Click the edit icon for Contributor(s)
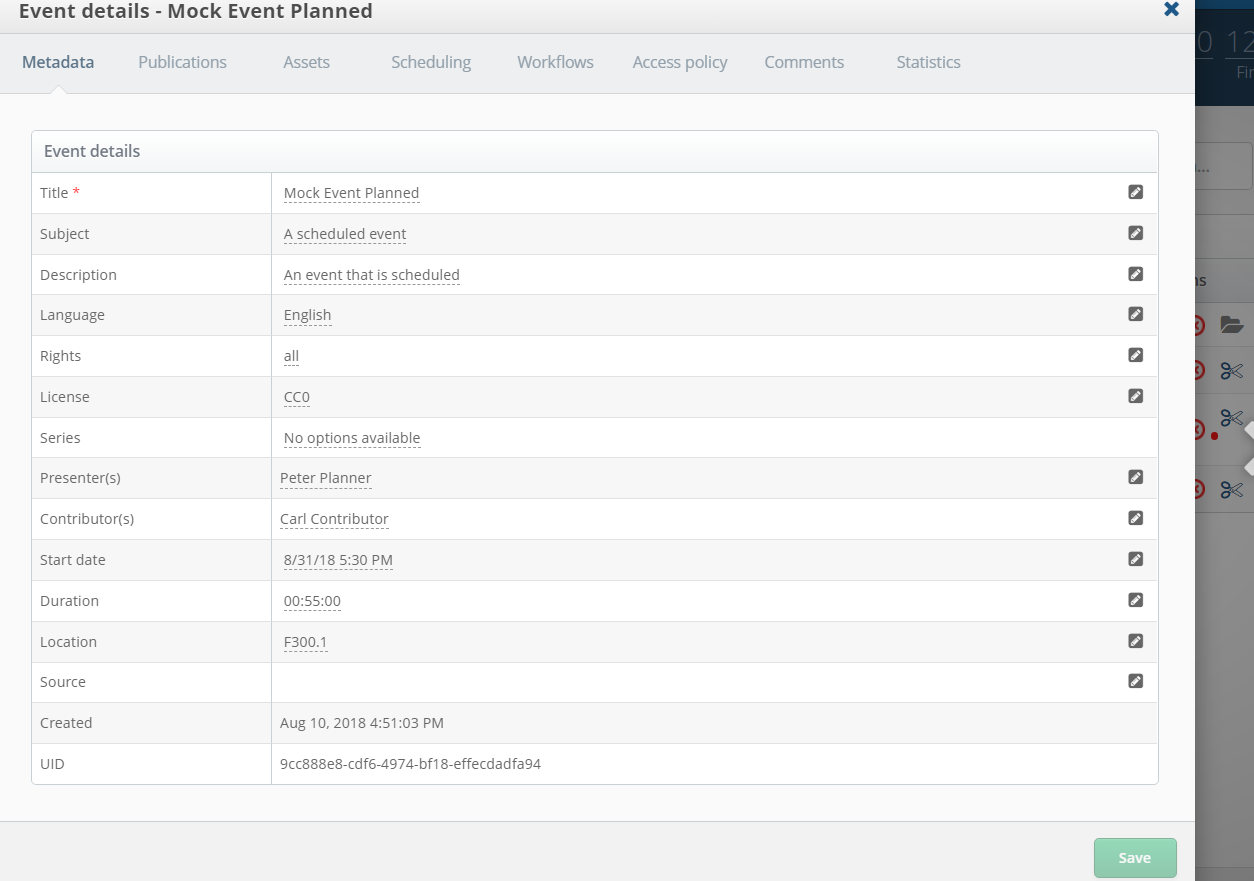Image resolution: width=1254 pixels, height=881 pixels. pyautogui.click(x=1136, y=518)
